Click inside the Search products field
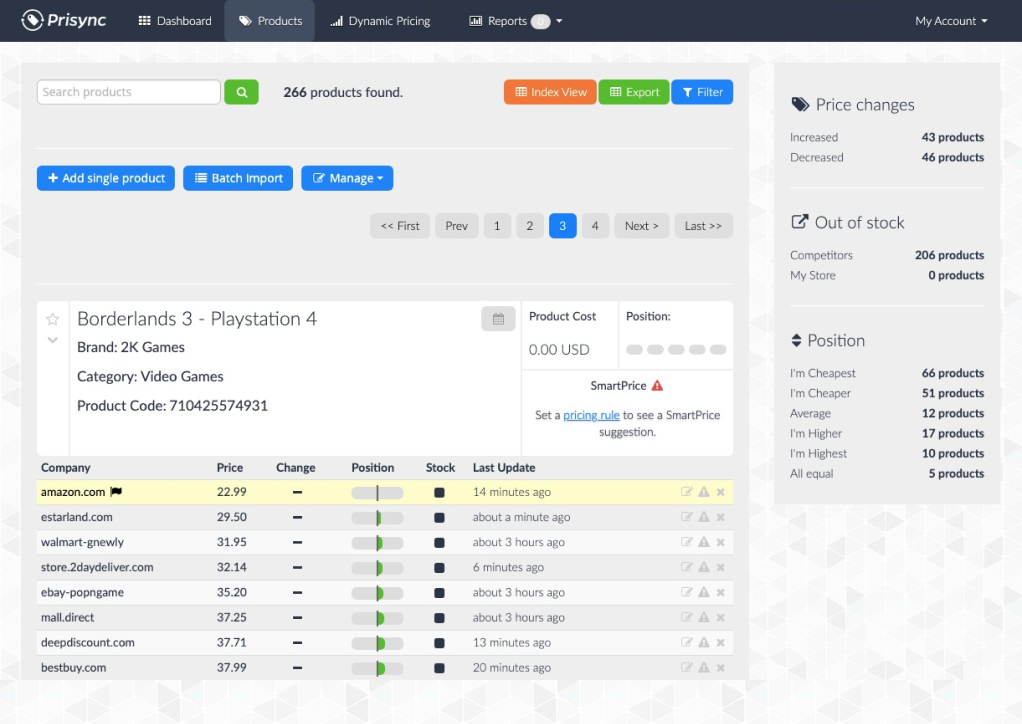Viewport: 1022px width, 724px height. point(127,91)
